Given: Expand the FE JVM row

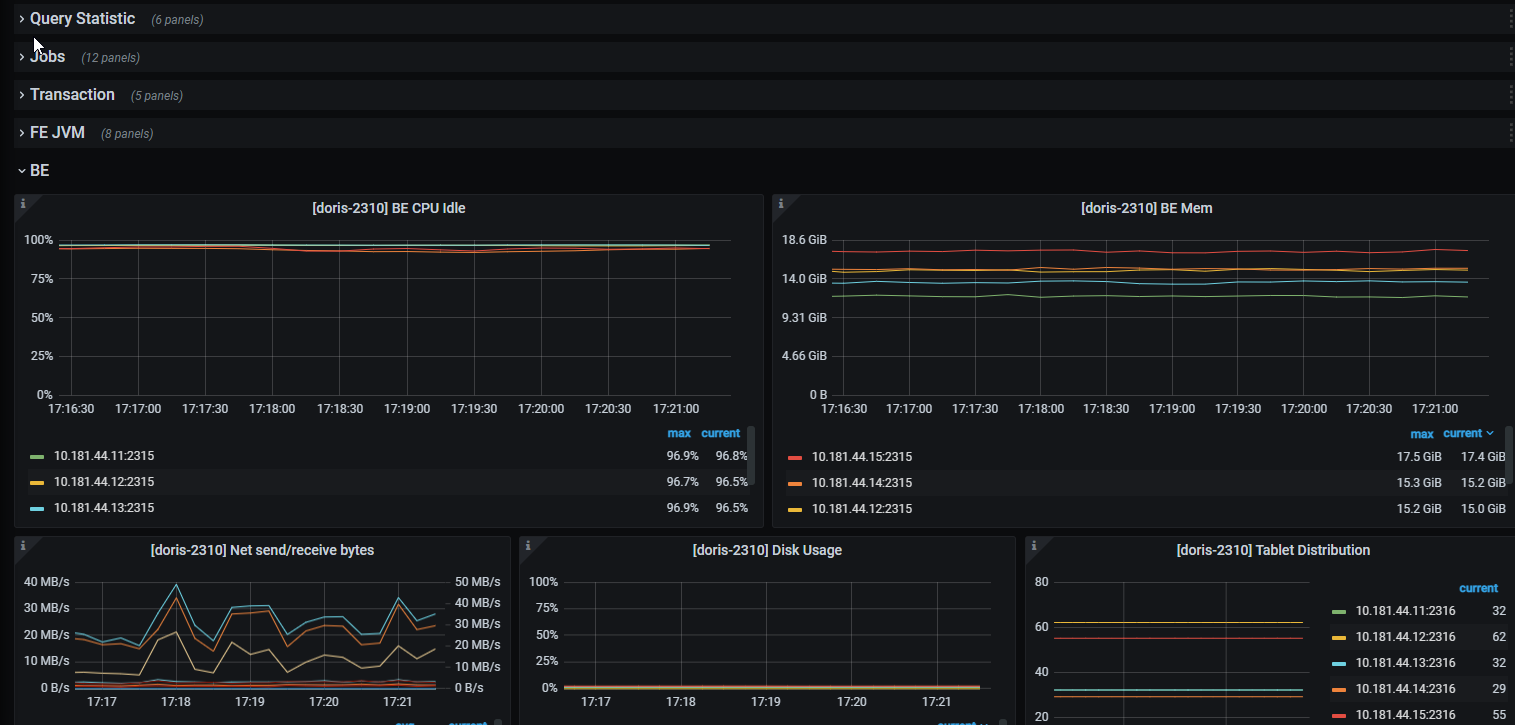Looking at the screenshot, I should pyautogui.click(x=57, y=133).
